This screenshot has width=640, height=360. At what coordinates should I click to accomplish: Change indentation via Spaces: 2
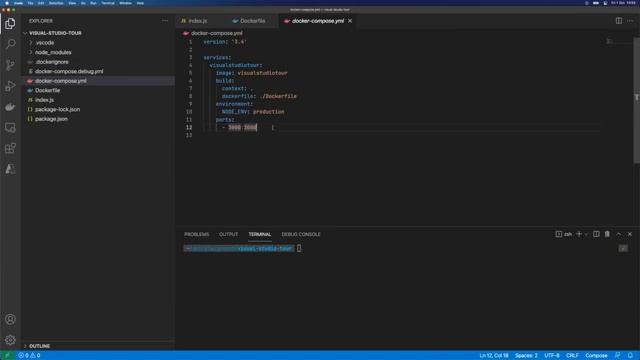tap(526, 356)
